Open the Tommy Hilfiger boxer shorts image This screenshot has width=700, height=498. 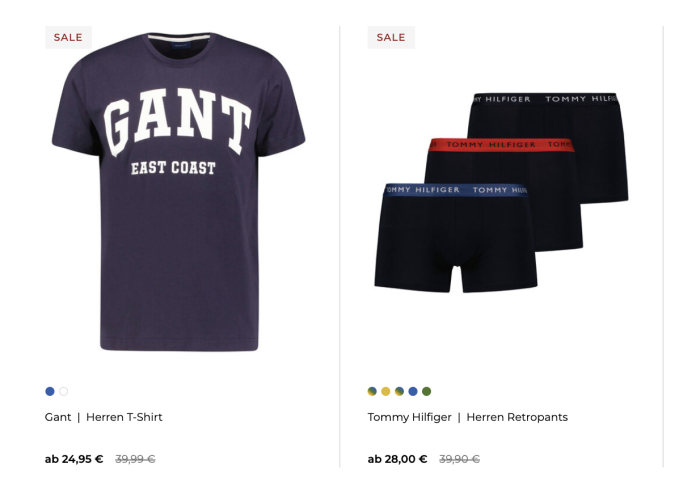pyautogui.click(x=501, y=192)
